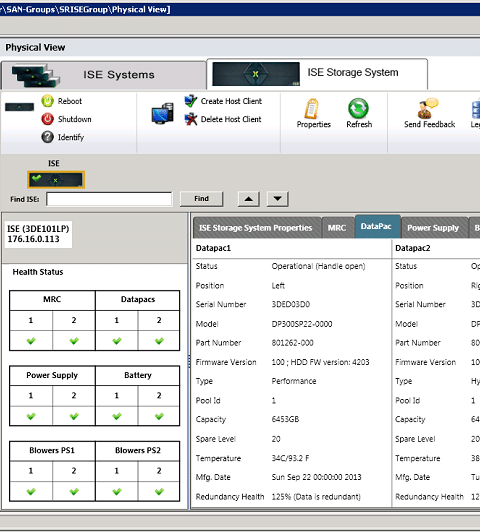
Task: Click capacity value 6453GB
Action: click(285, 420)
